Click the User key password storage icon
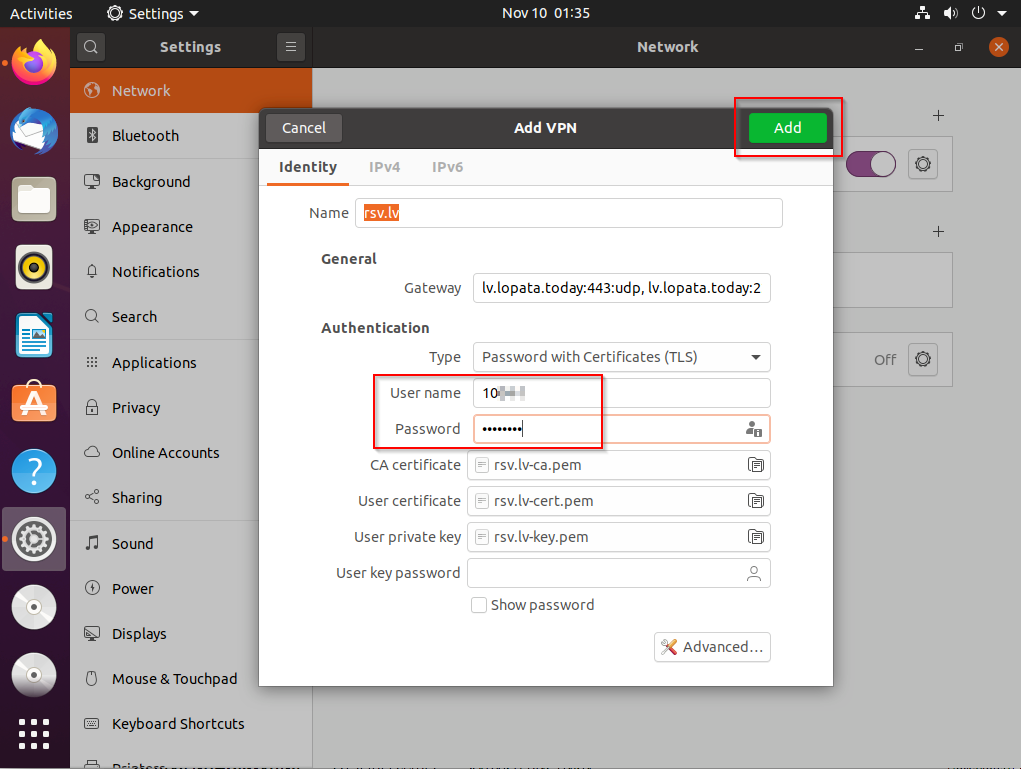Viewport: 1021px width, 769px height. 754,573
